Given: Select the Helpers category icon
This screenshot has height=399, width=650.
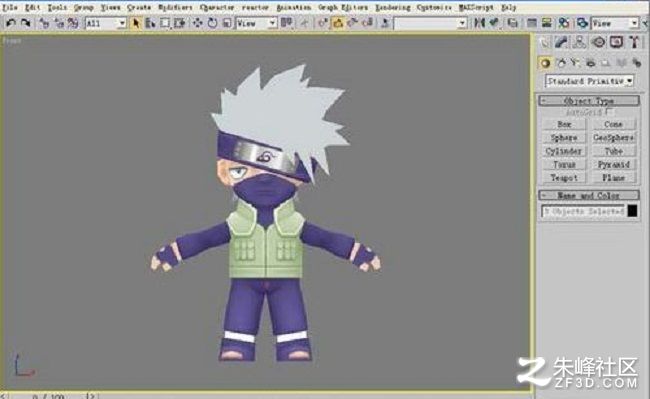Looking at the screenshot, I should [605, 63].
